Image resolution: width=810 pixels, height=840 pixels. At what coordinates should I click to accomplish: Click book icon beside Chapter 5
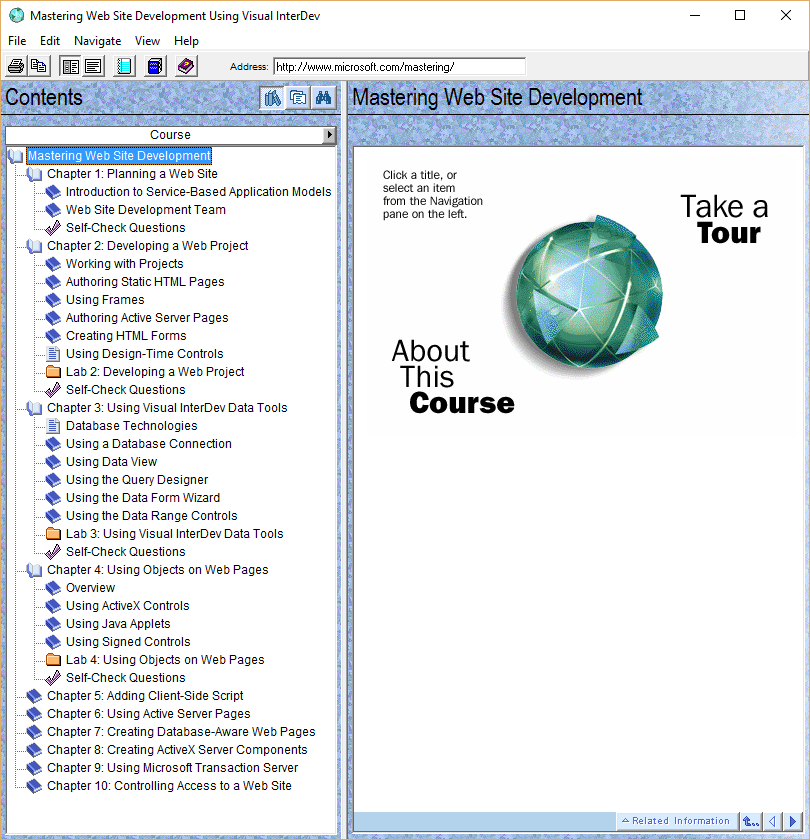34,696
